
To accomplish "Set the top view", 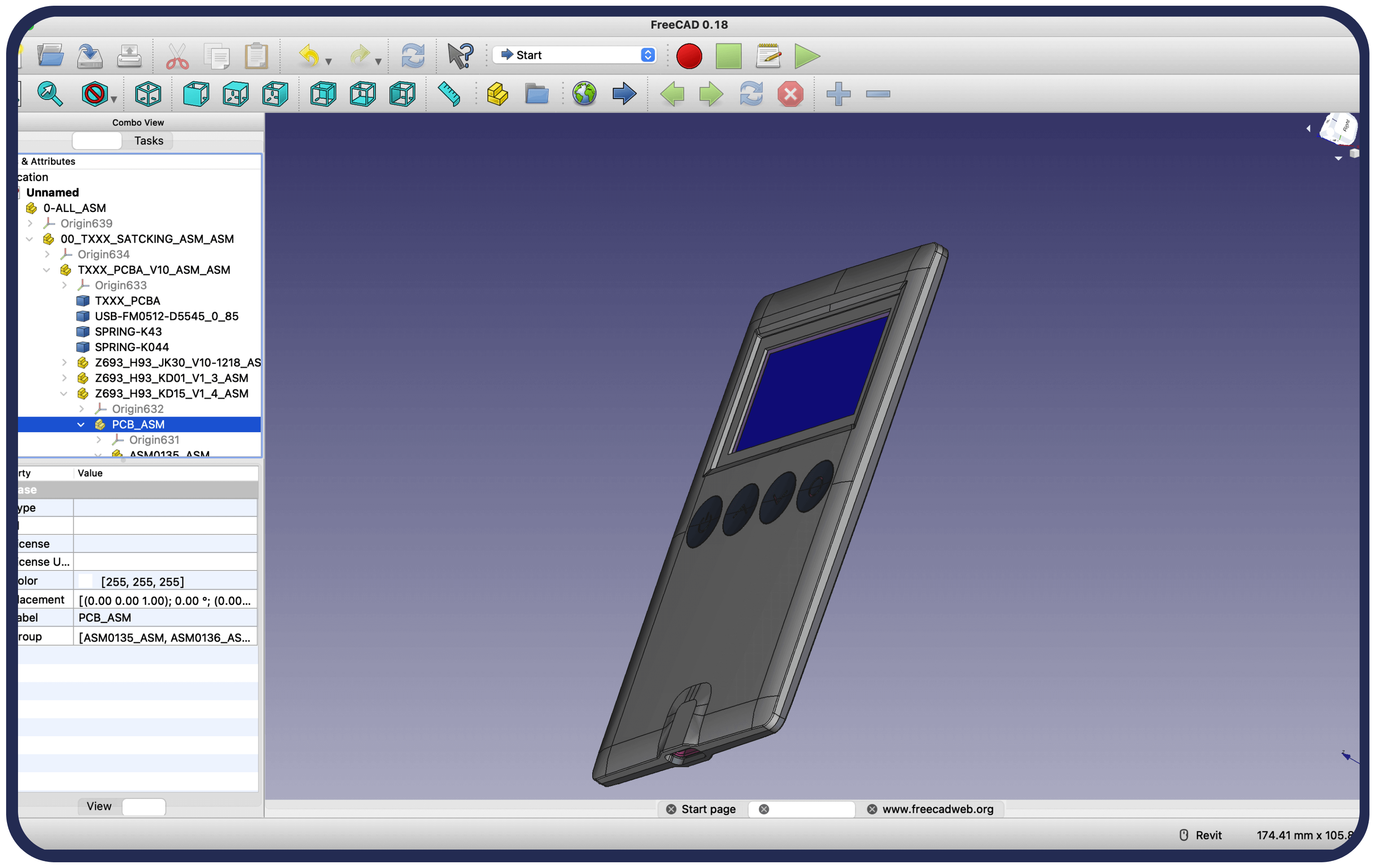I will 236,94.
